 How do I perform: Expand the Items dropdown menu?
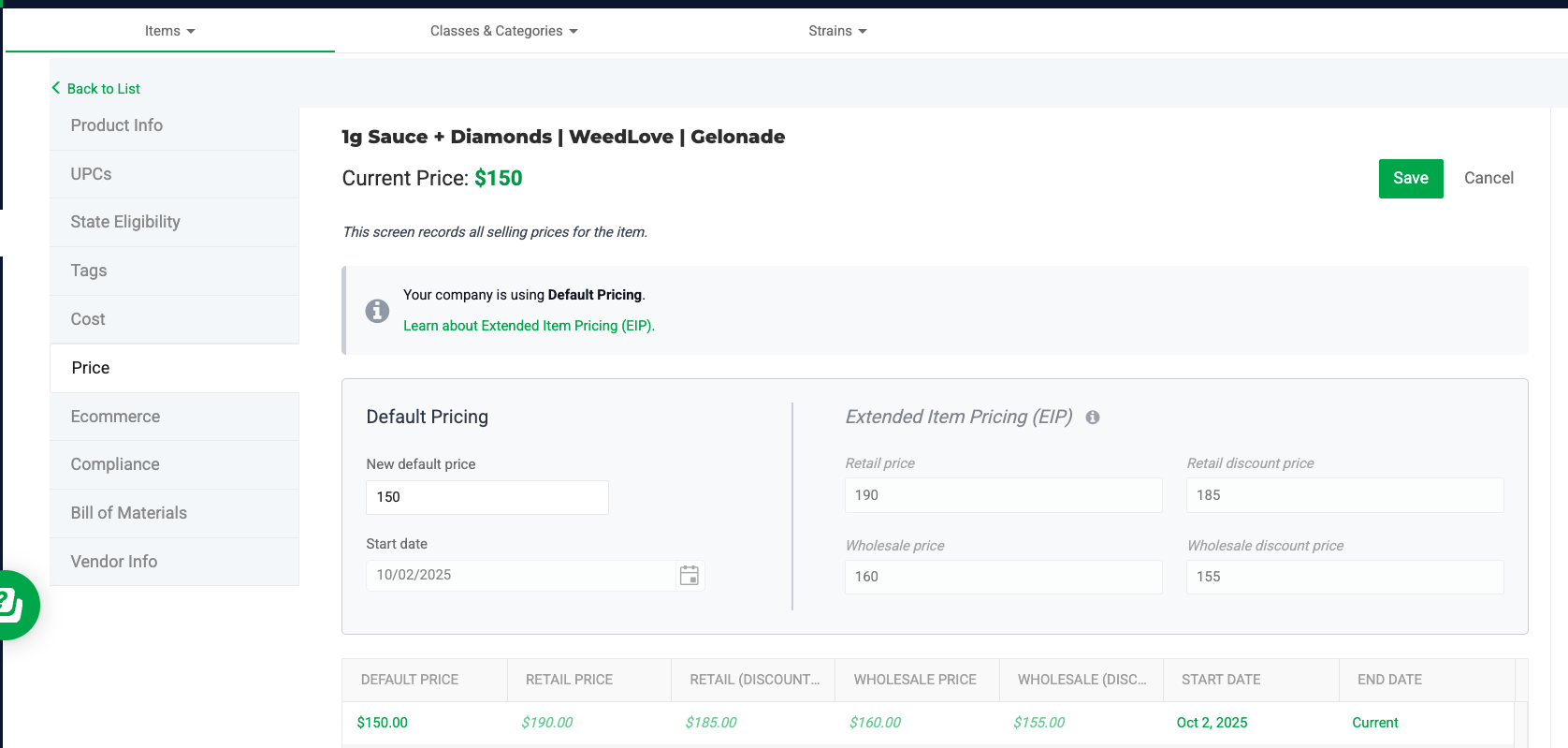coord(169,31)
